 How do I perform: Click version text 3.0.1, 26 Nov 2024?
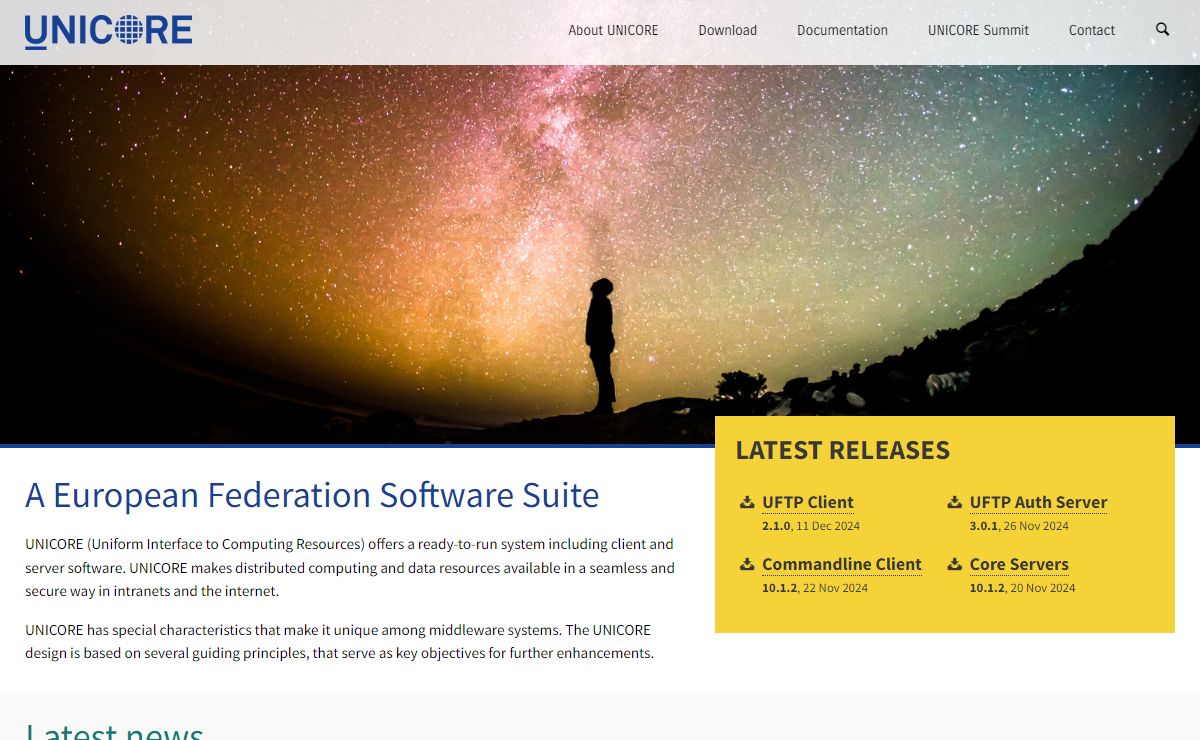tap(1019, 526)
